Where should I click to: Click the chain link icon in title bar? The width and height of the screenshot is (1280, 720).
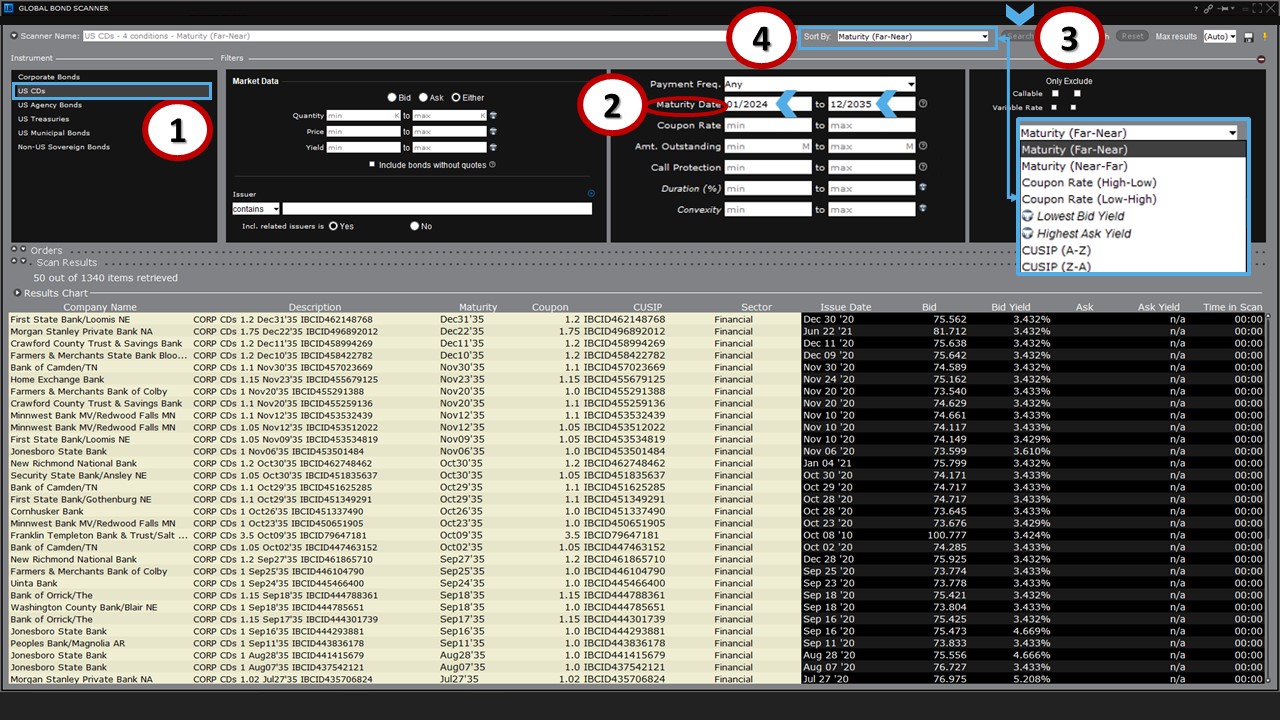[x=1208, y=8]
